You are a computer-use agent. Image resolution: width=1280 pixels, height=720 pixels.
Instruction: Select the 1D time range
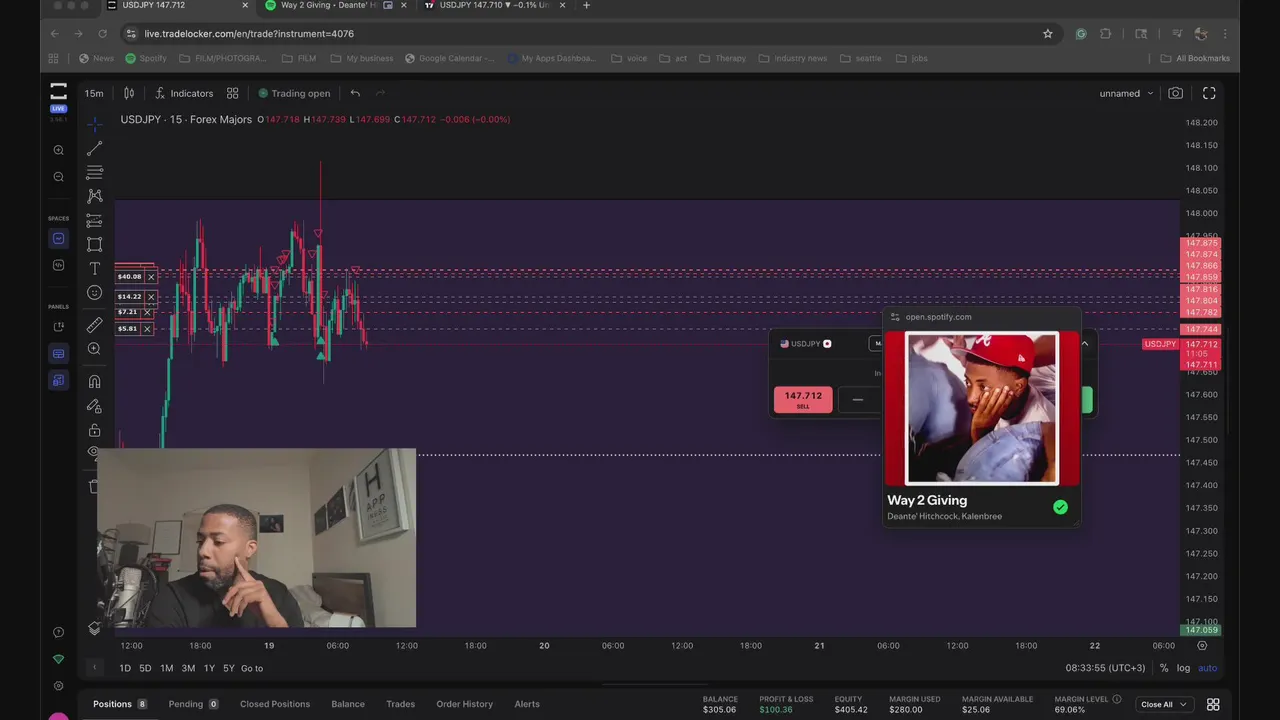click(x=125, y=668)
